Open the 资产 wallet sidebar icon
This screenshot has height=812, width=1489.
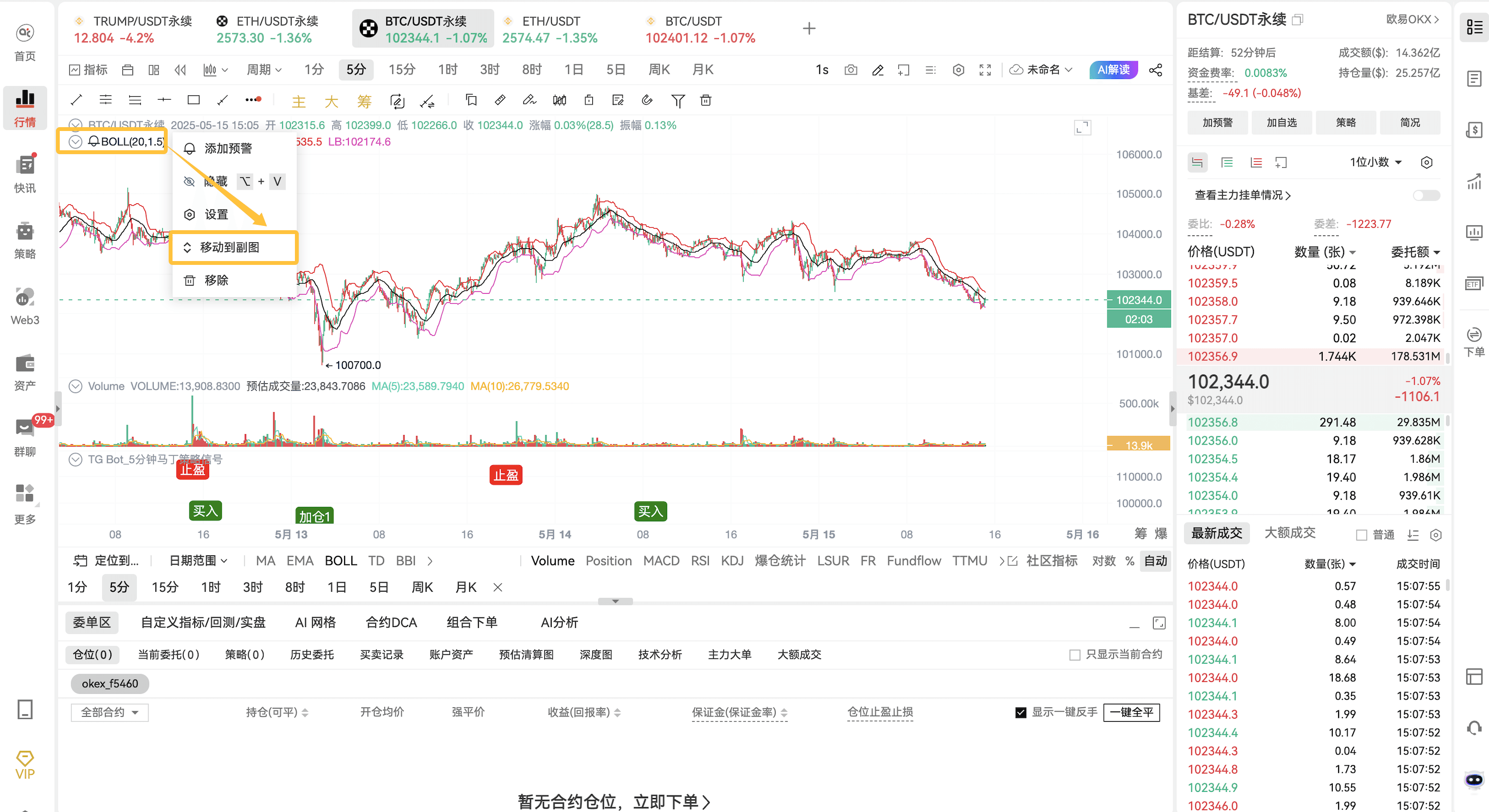point(25,372)
